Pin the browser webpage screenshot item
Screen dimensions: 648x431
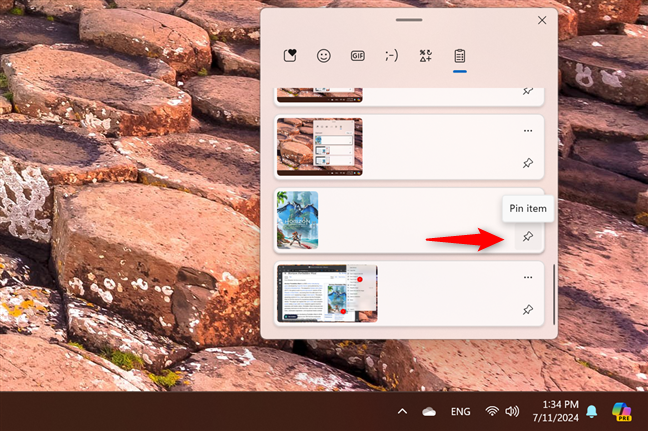[528, 310]
